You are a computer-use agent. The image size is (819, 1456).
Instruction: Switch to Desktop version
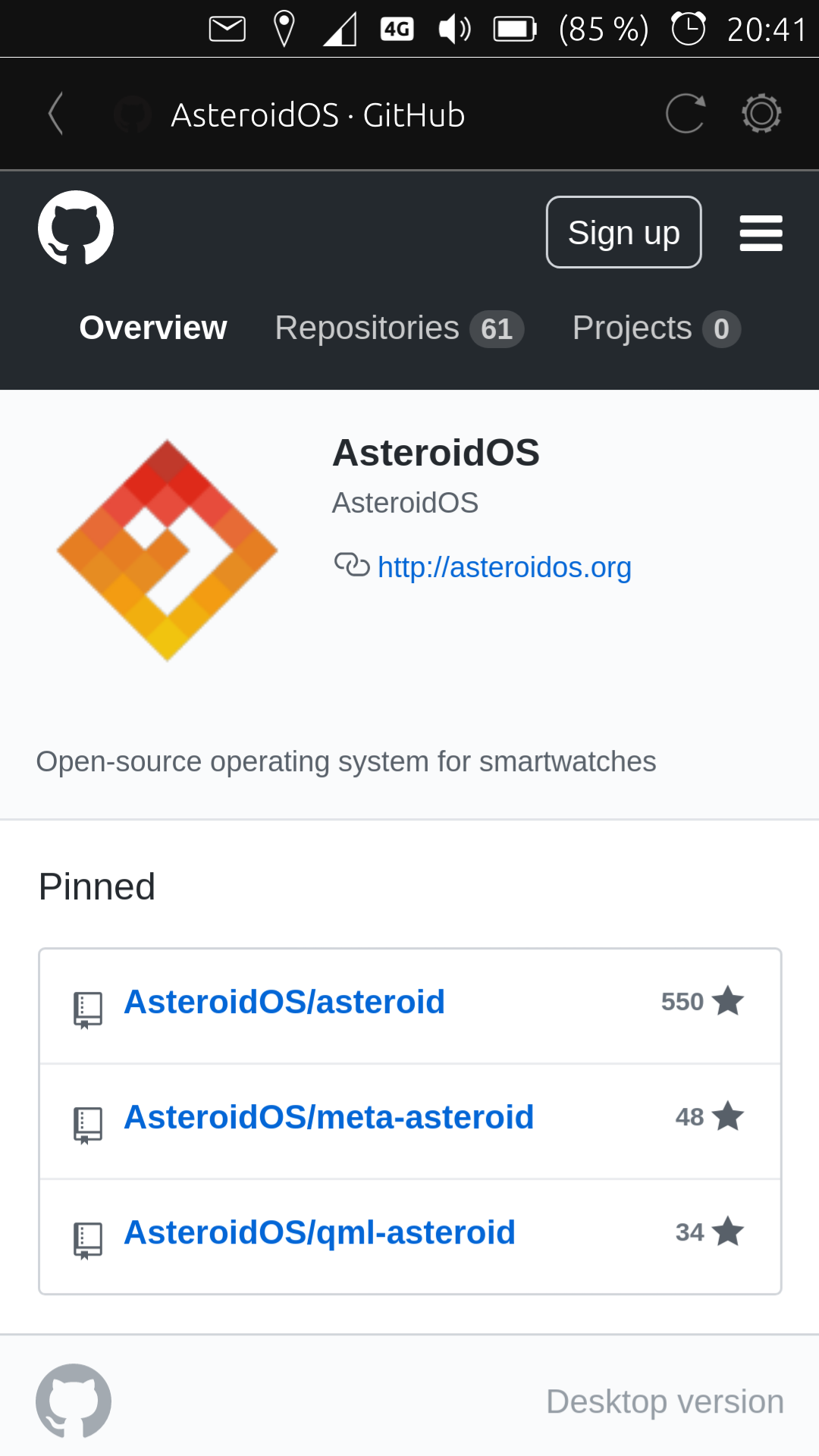tap(664, 1401)
